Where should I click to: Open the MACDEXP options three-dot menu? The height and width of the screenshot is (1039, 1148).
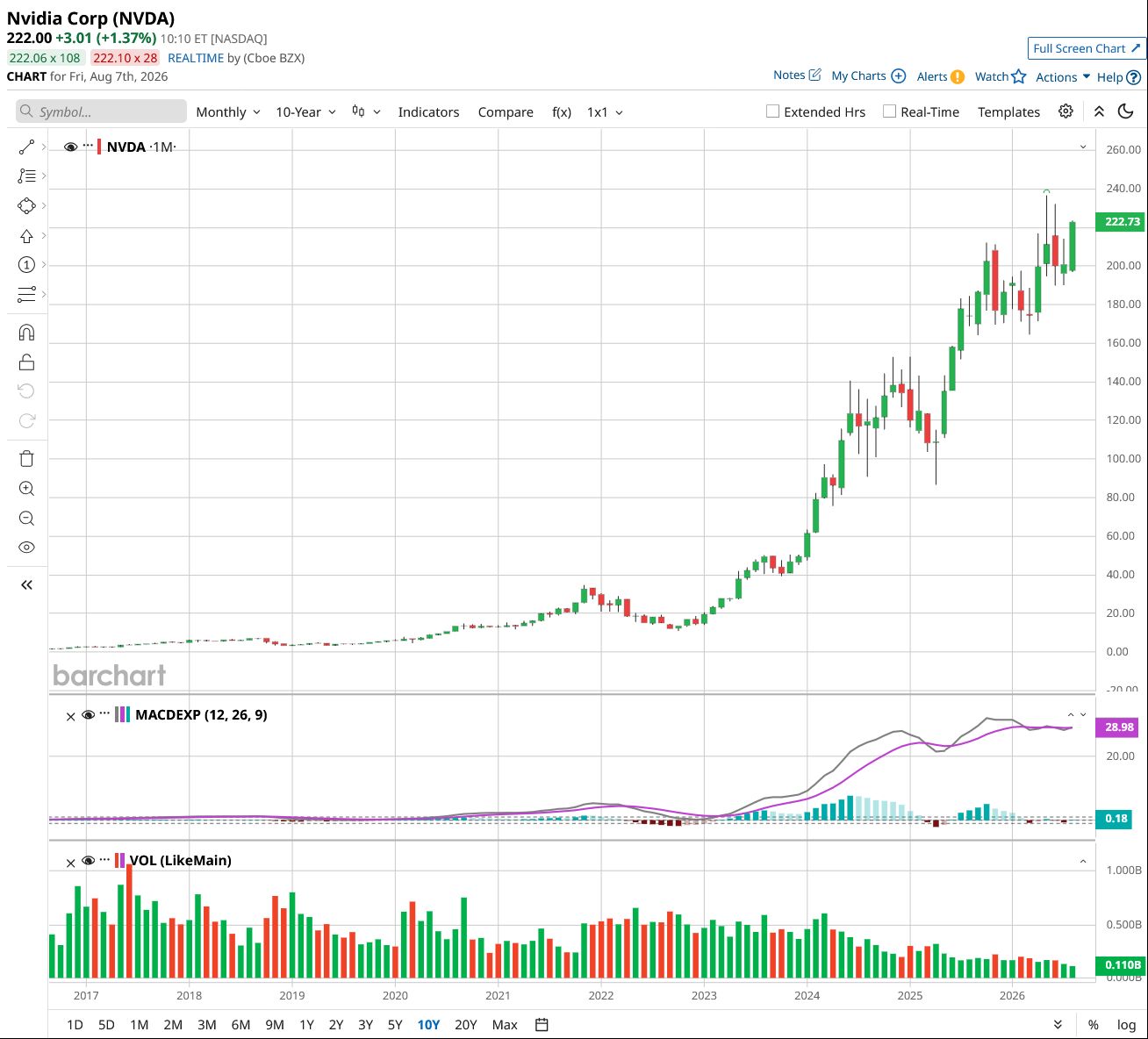tap(104, 713)
